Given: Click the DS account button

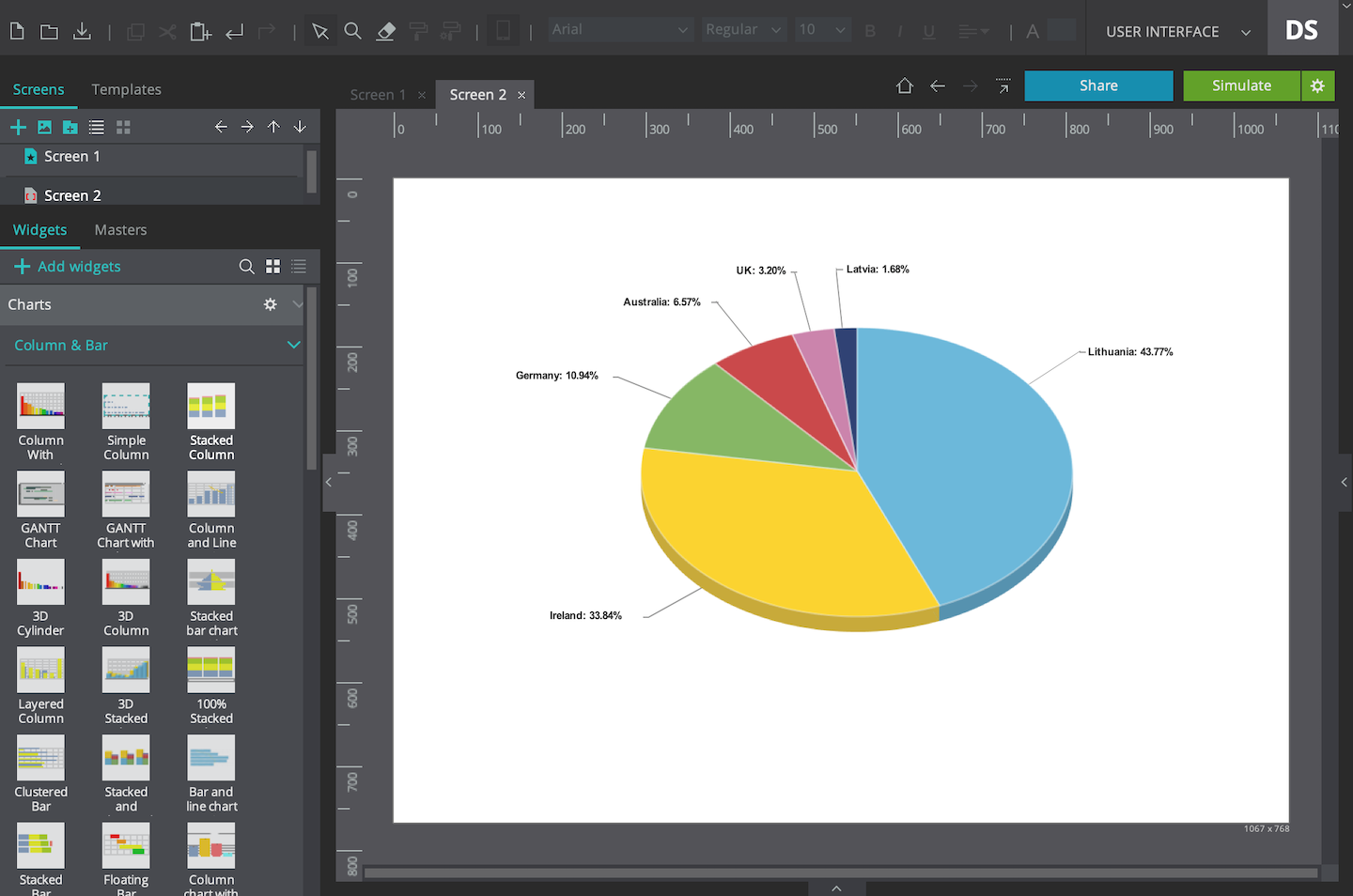Looking at the screenshot, I should pos(1301,30).
